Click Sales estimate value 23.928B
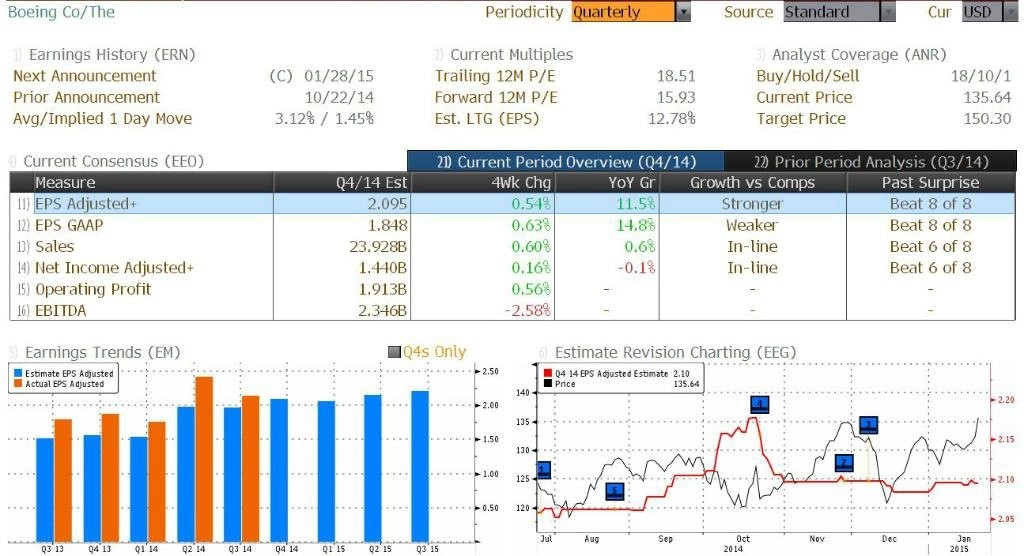 (378, 246)
